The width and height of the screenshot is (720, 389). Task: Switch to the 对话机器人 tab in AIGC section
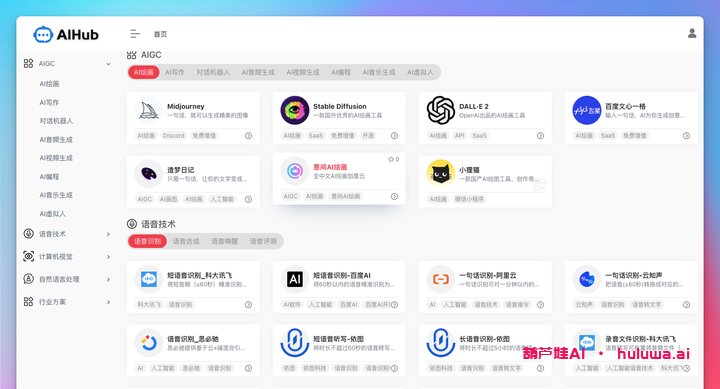coord(213,72)
